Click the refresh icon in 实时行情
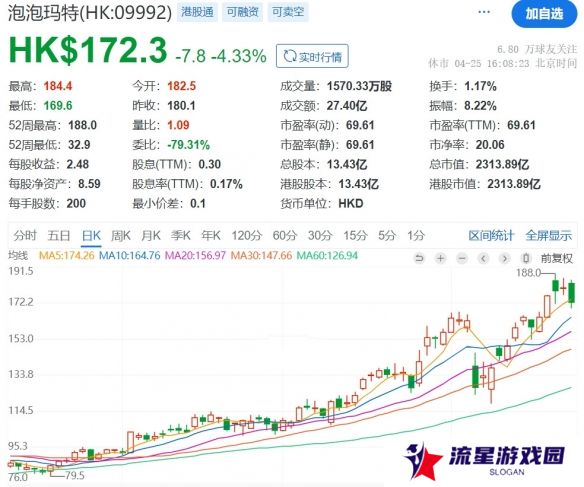The height and width of the screenshot is (487, 584). tap(289, 56)
